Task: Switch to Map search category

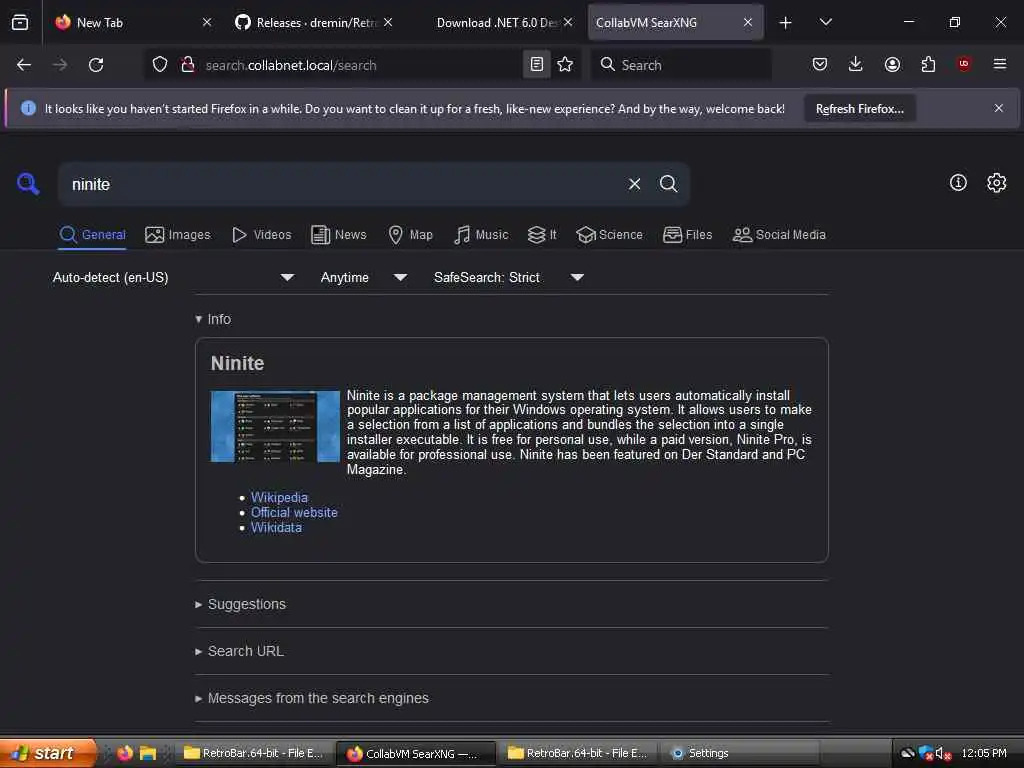Action: point(410,235)
